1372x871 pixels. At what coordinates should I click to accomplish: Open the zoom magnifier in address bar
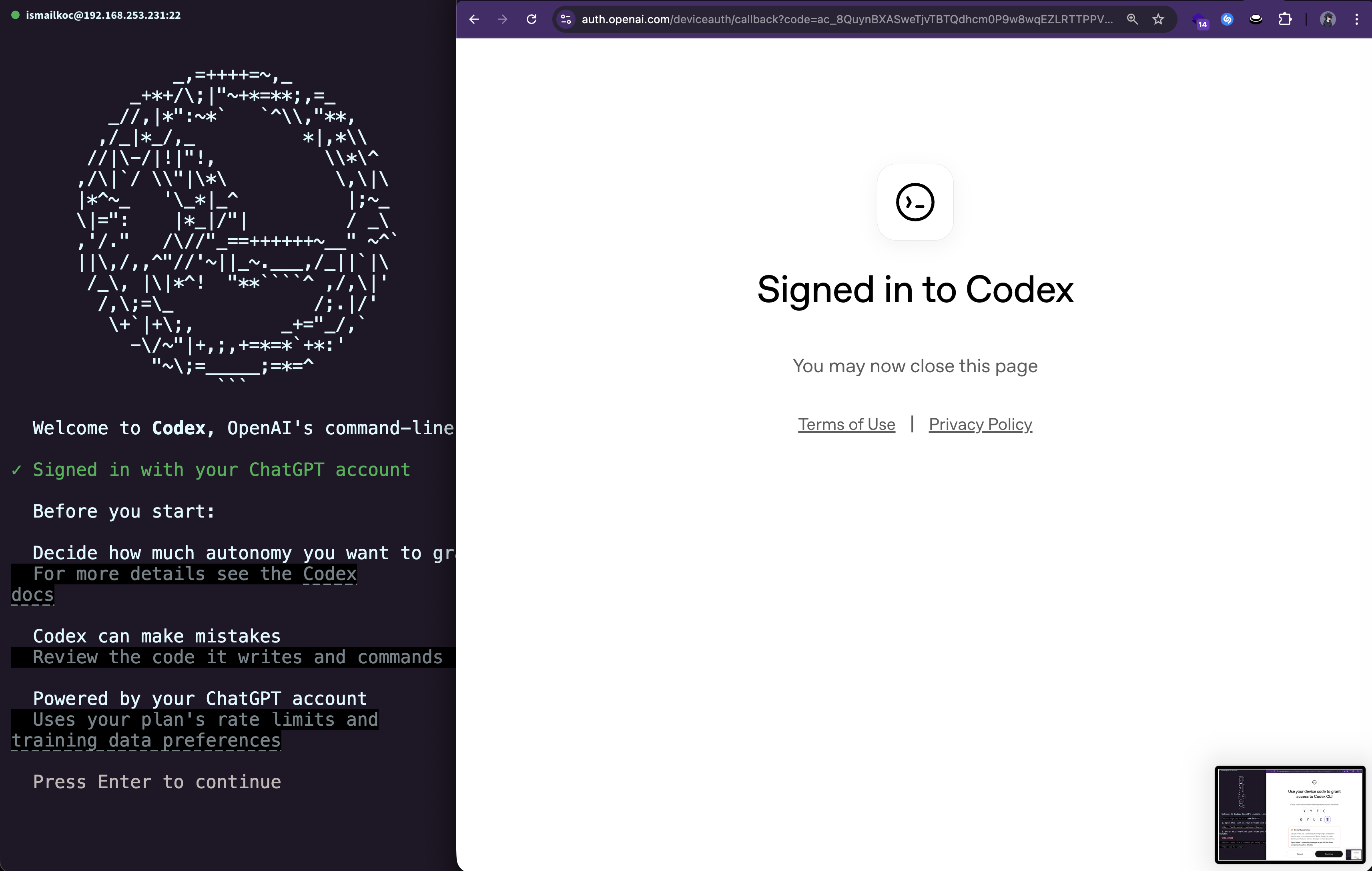point(1132,19)
